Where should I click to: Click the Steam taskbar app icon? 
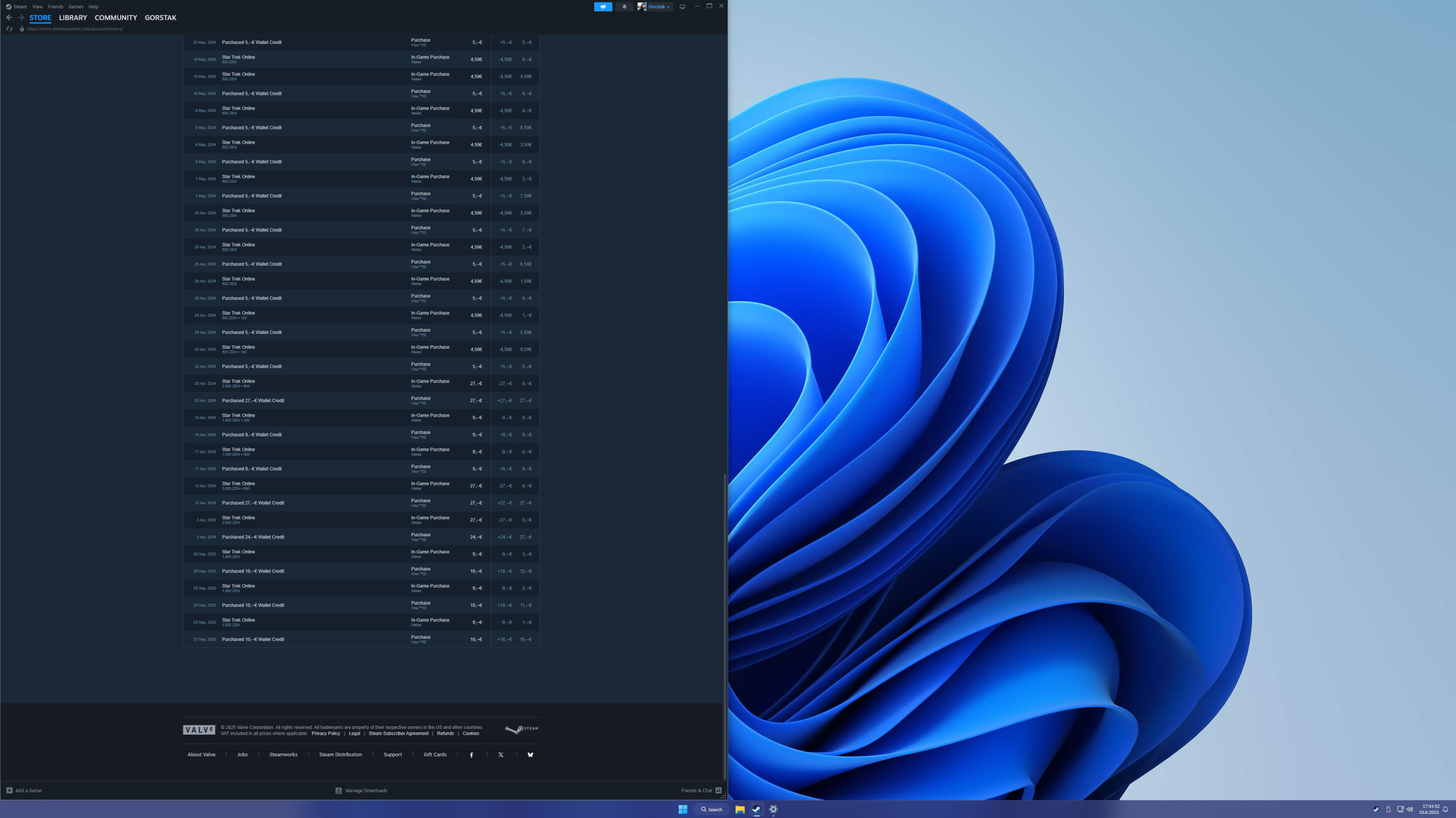pos(757,810)
